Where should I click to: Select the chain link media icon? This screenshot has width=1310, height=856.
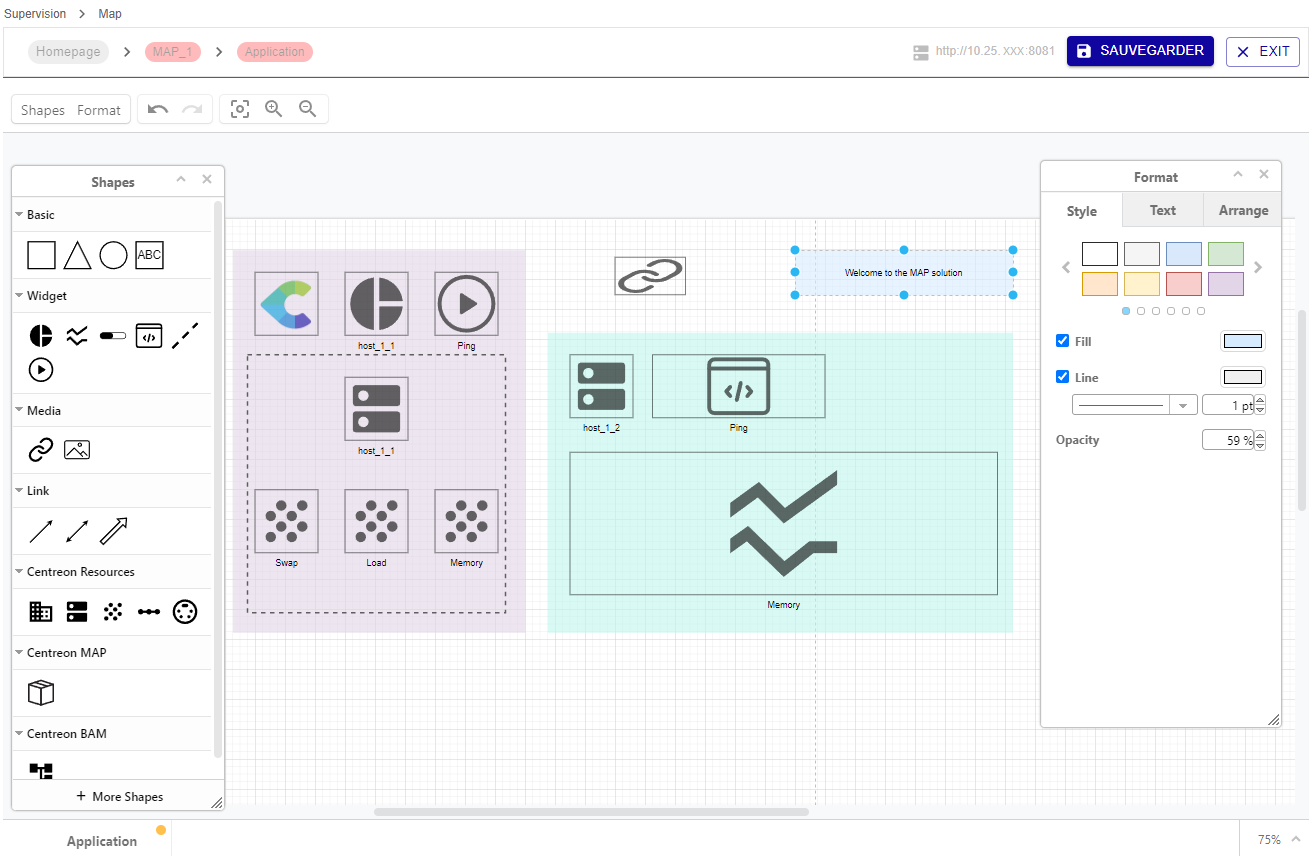pyautogui.click(x=41, y=450)
